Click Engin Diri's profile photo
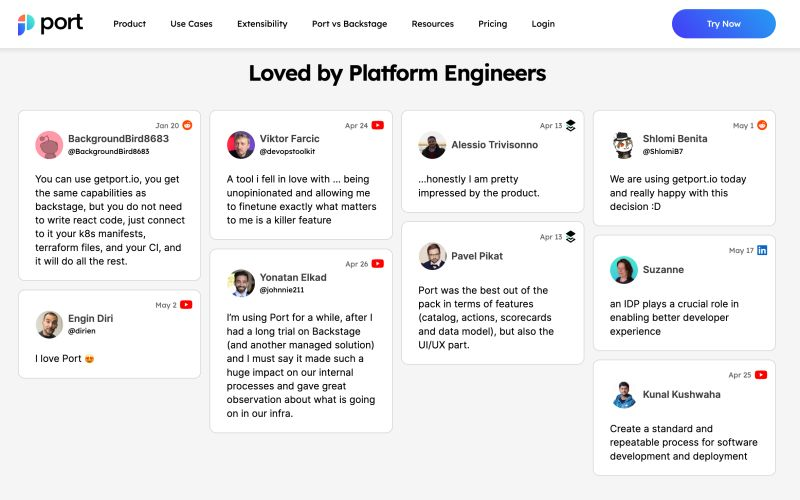Viewport: 800px width, 500px height. (49, 324)
